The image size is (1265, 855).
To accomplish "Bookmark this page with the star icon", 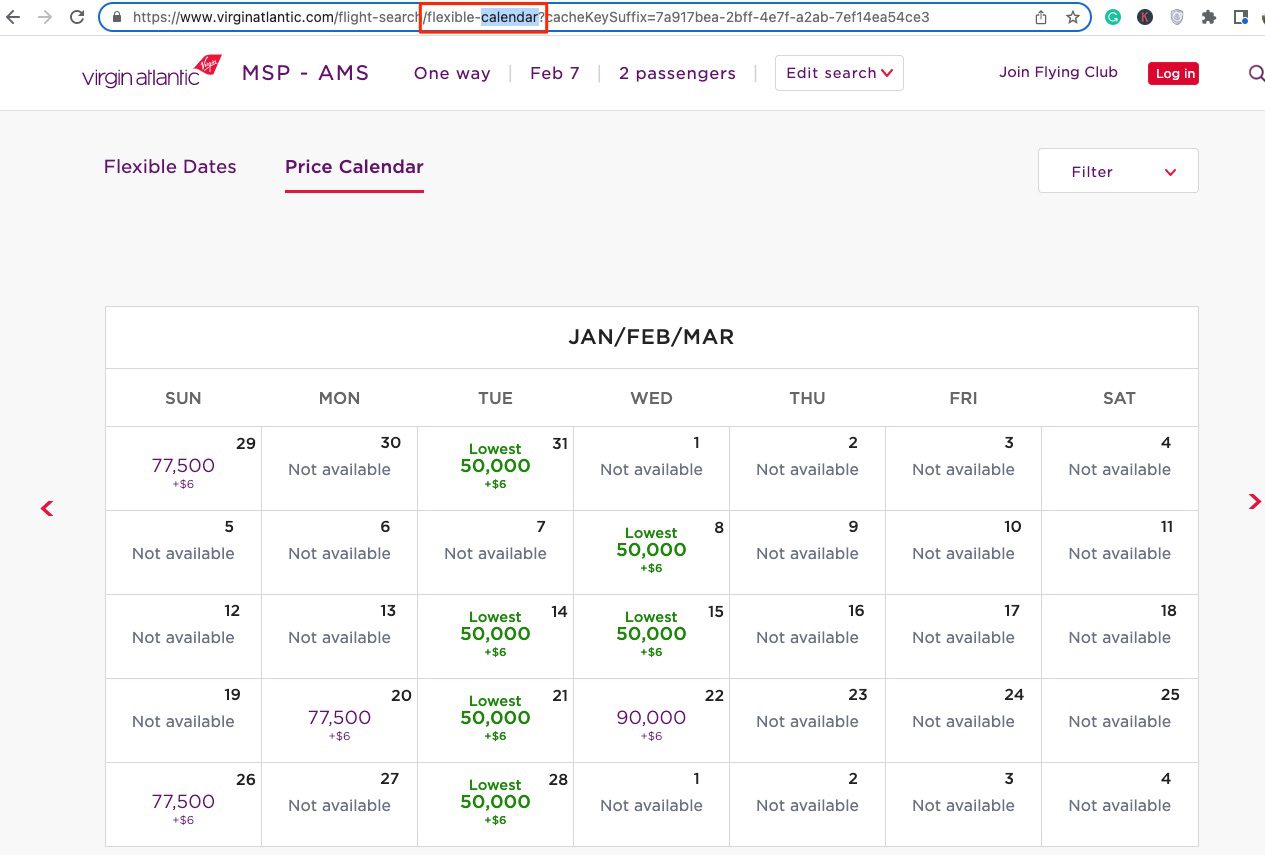I will [1072, 16].
